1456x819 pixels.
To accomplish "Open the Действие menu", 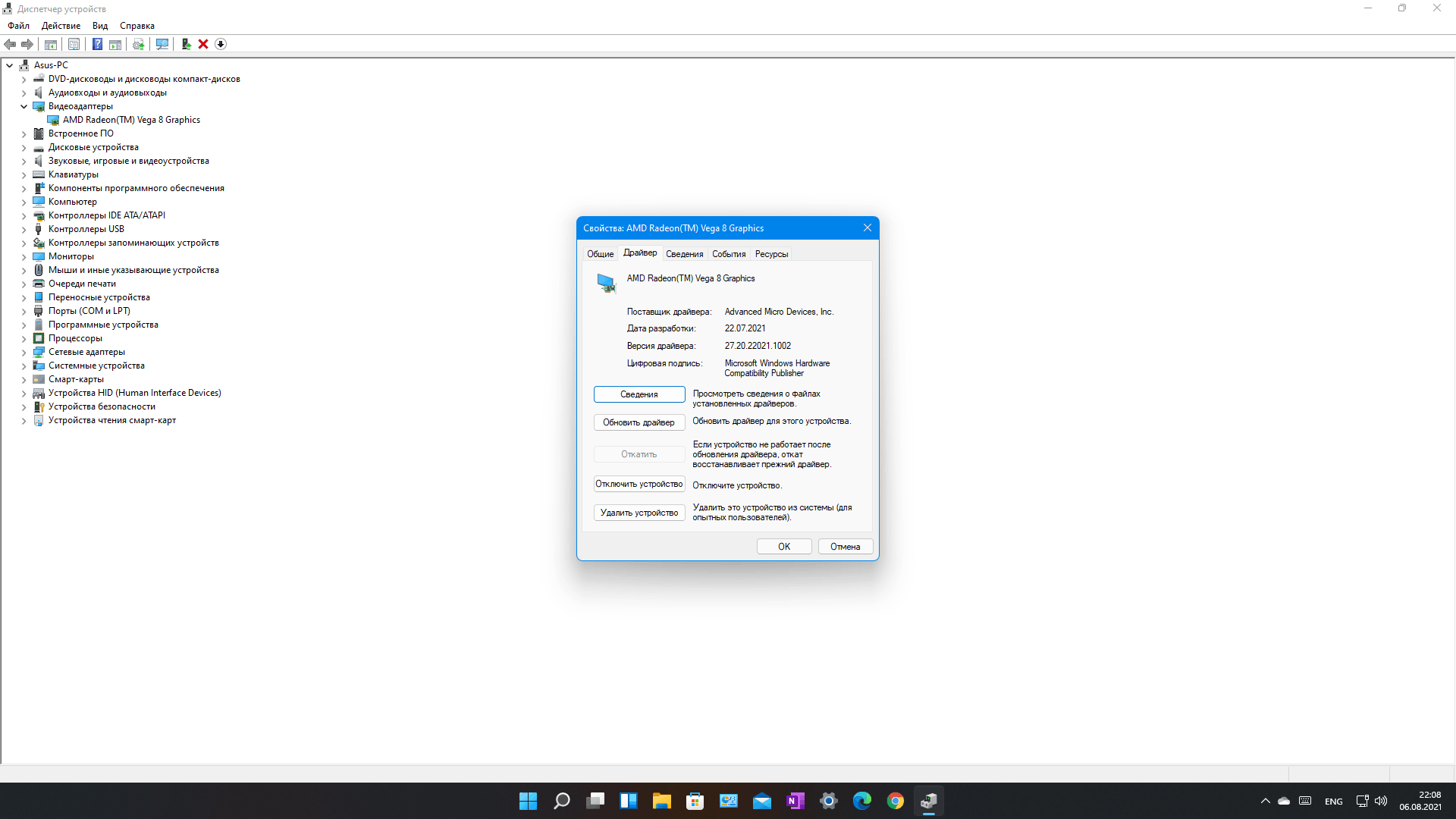I will coord(61,26).
